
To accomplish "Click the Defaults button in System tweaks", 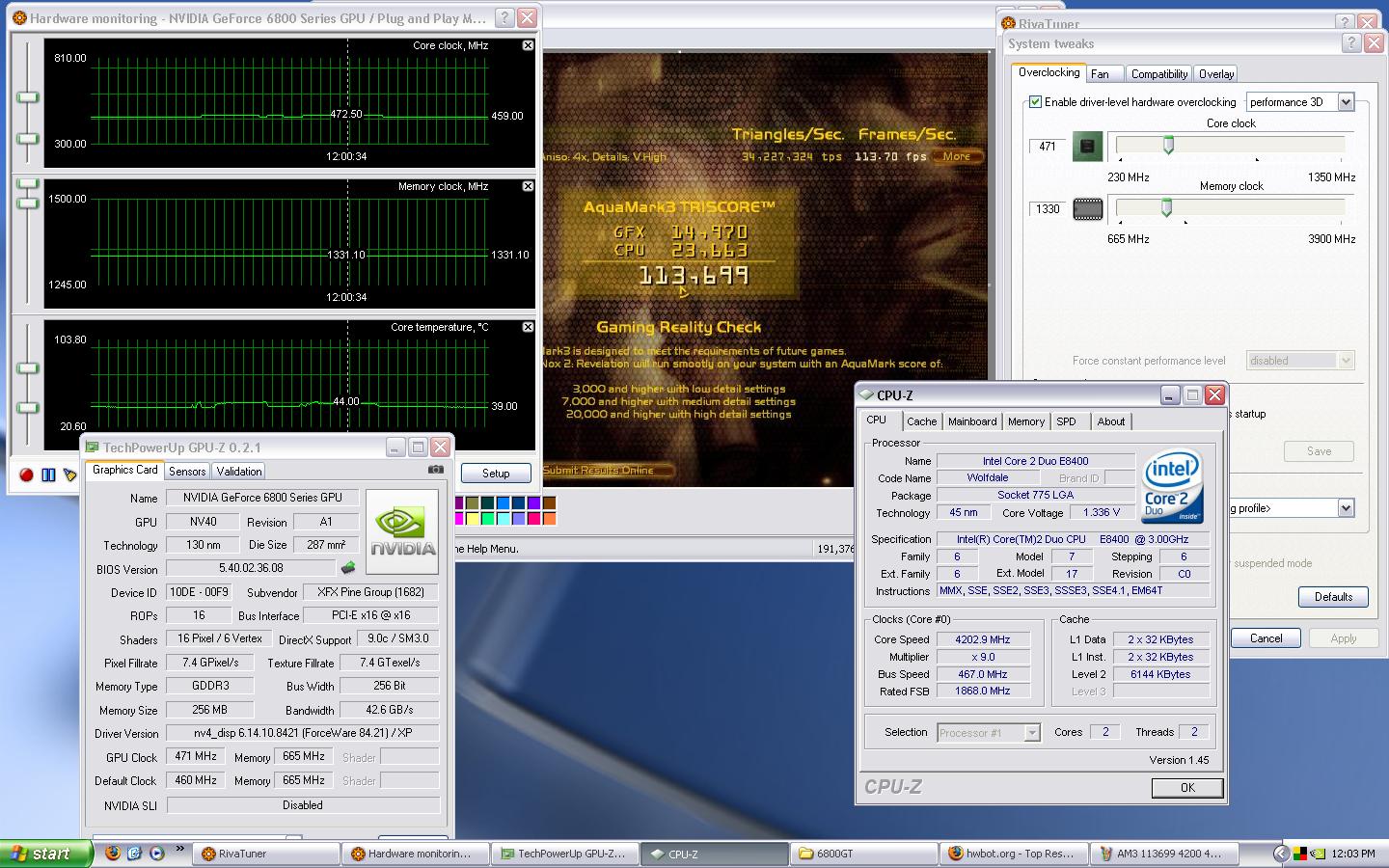I will pyautogui.click(x=1333, y=597).
